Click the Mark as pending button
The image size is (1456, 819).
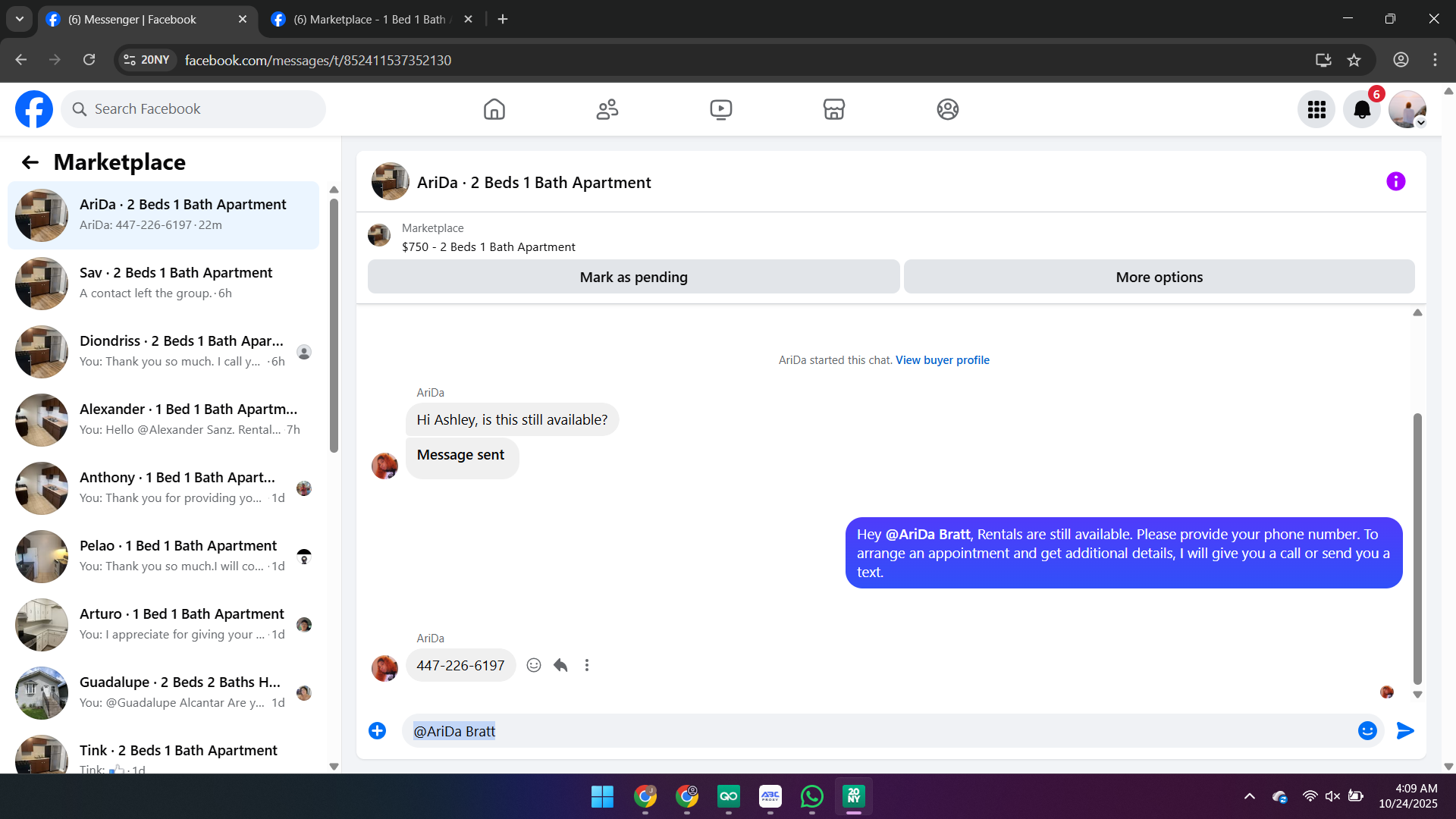tap(634, 277)
